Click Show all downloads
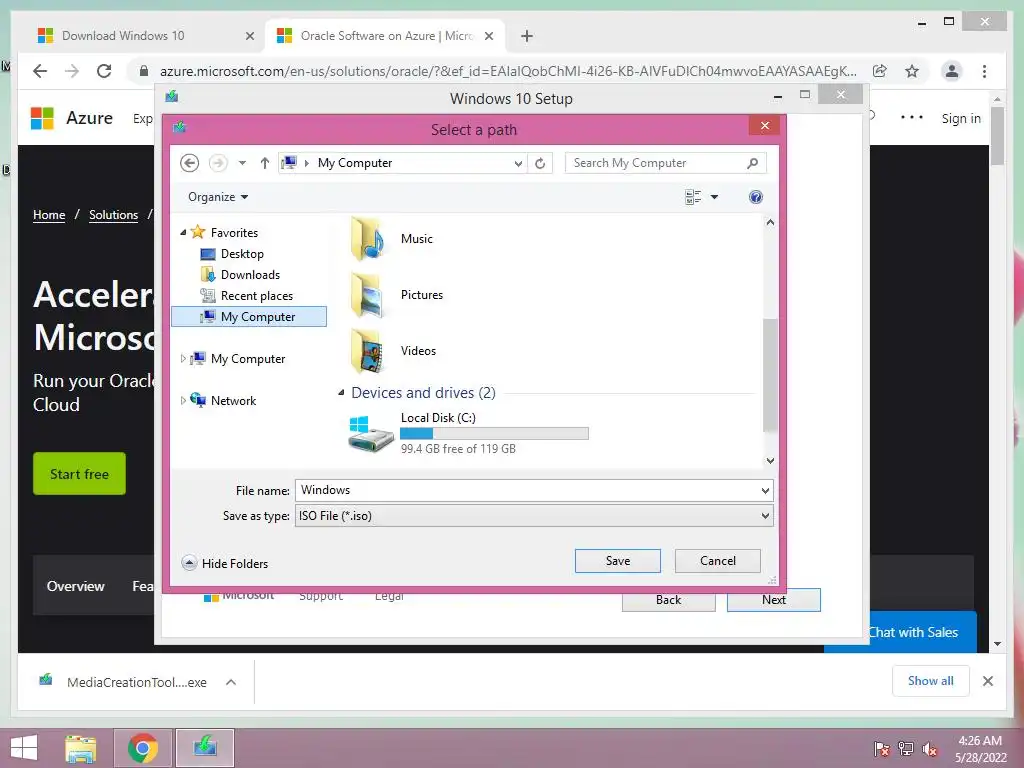The width and height of the screenshot is (1024, 768). pyautogui.click(x=931, y=681)
